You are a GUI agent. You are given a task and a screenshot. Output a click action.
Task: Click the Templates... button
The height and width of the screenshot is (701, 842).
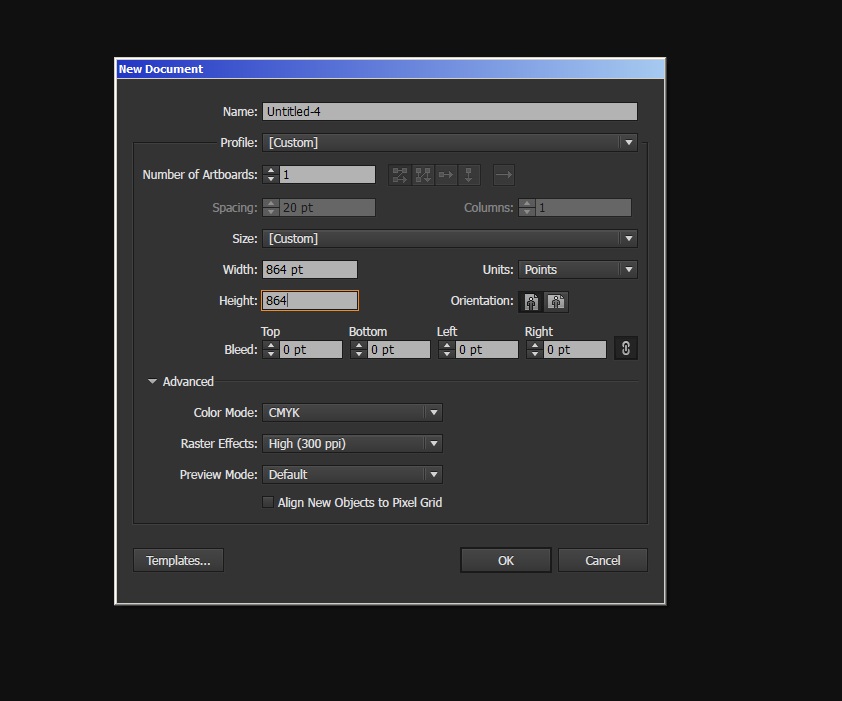click(178, 561)
